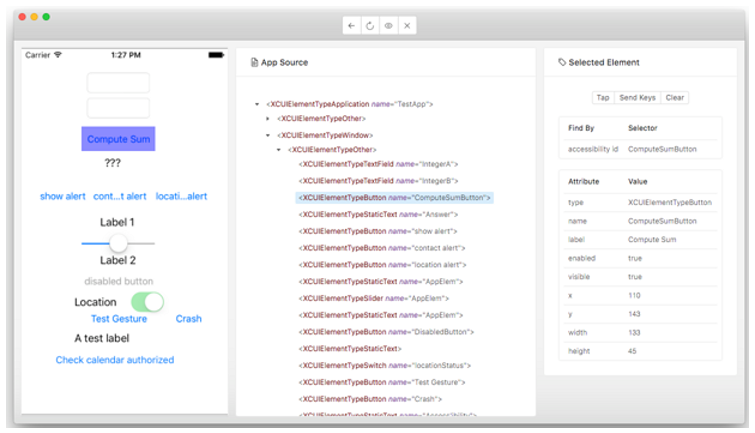
Task: Click Check calendar authorized link
Action: [x=115, y=360]
